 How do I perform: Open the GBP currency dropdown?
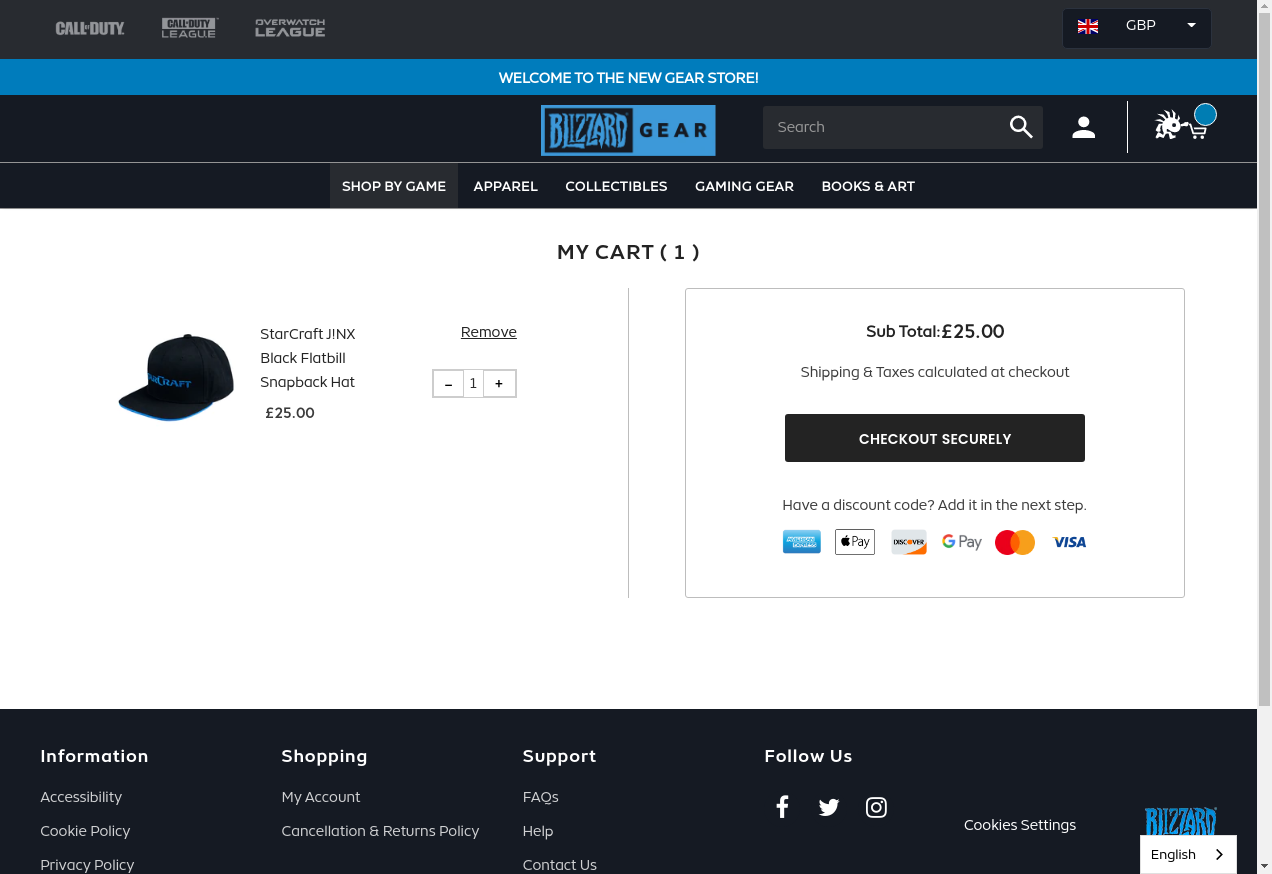[x=1137, y=28]
